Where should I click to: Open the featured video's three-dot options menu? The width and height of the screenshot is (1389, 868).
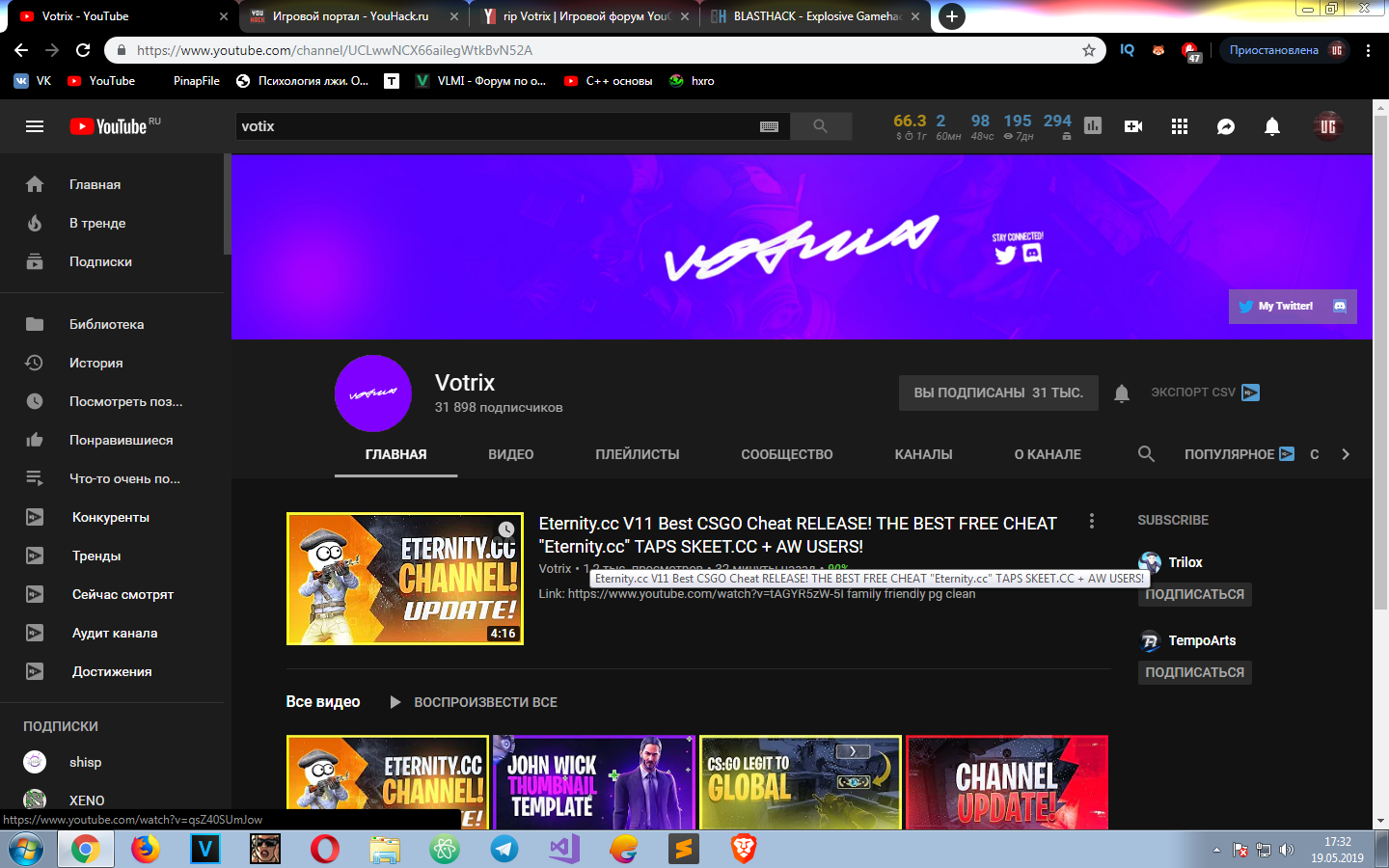point(1092,521)
